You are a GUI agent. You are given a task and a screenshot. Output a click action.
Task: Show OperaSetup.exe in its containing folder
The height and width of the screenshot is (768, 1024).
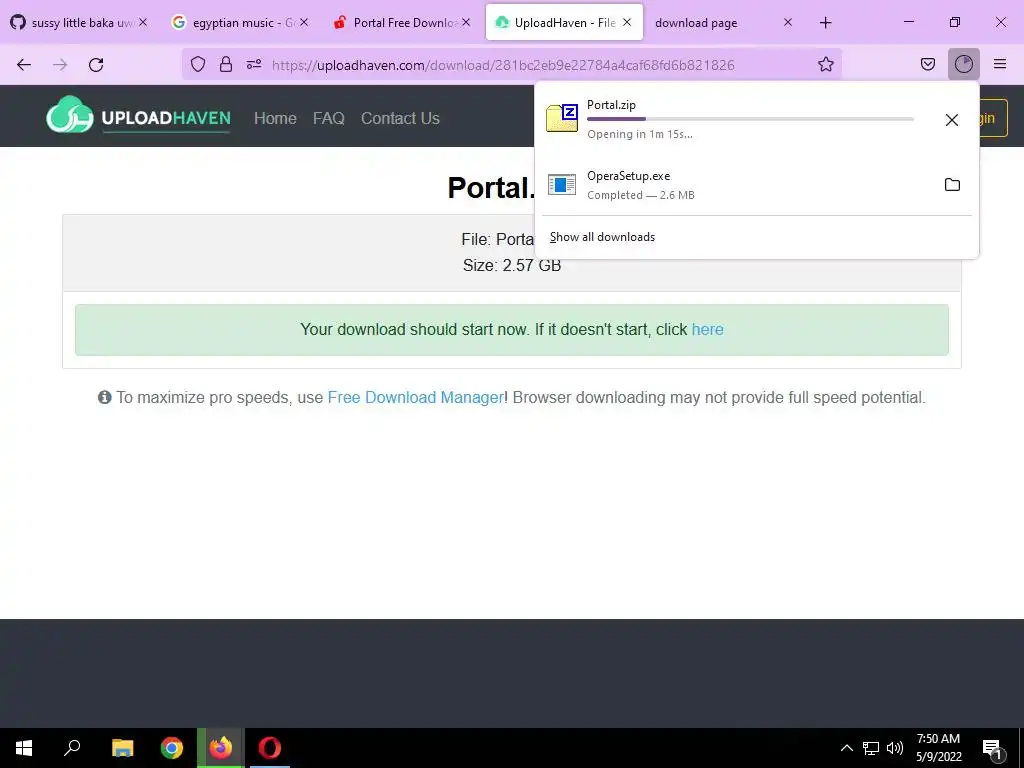(952, 185)
